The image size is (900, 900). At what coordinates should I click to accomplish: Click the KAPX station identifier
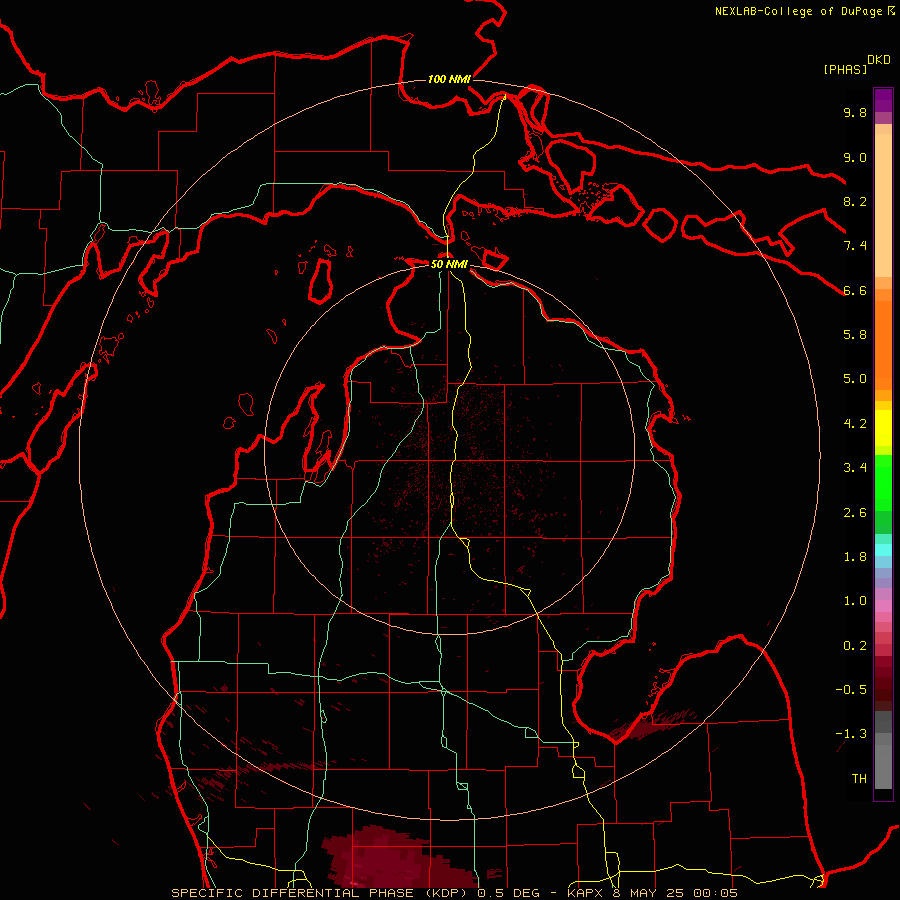[583, 893]
